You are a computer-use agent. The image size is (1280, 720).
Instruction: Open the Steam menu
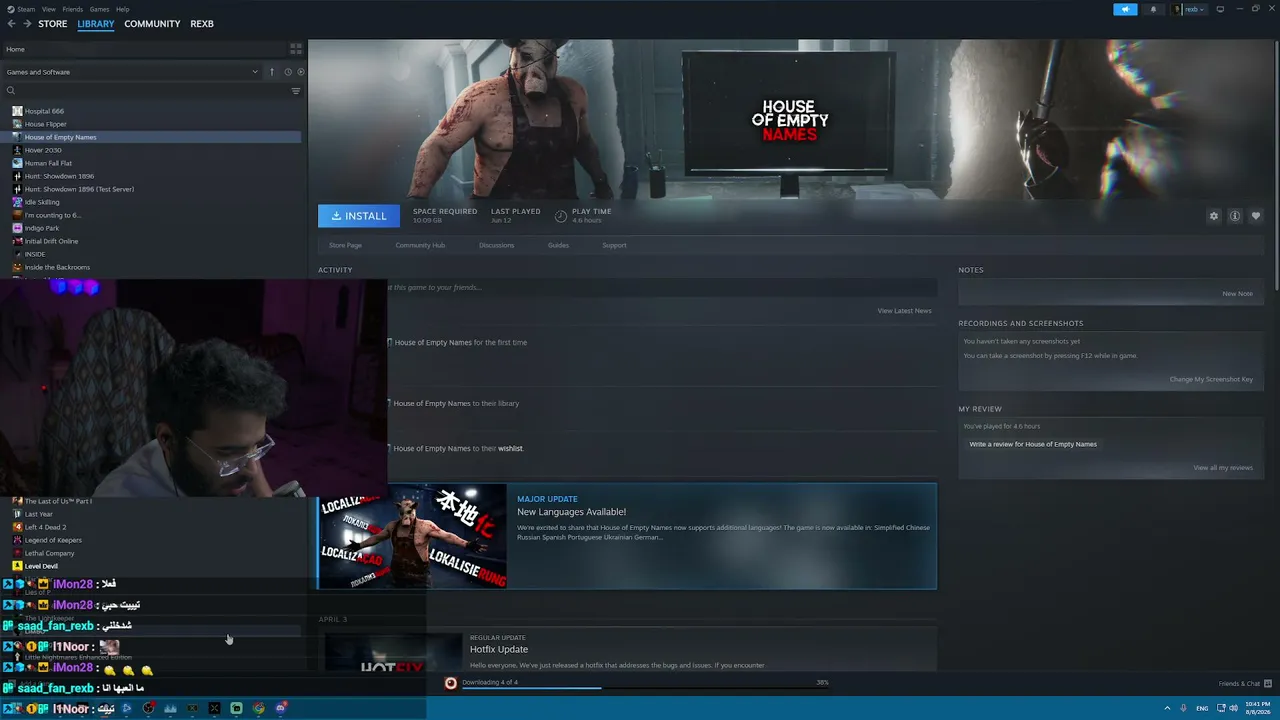coord(27,9)
